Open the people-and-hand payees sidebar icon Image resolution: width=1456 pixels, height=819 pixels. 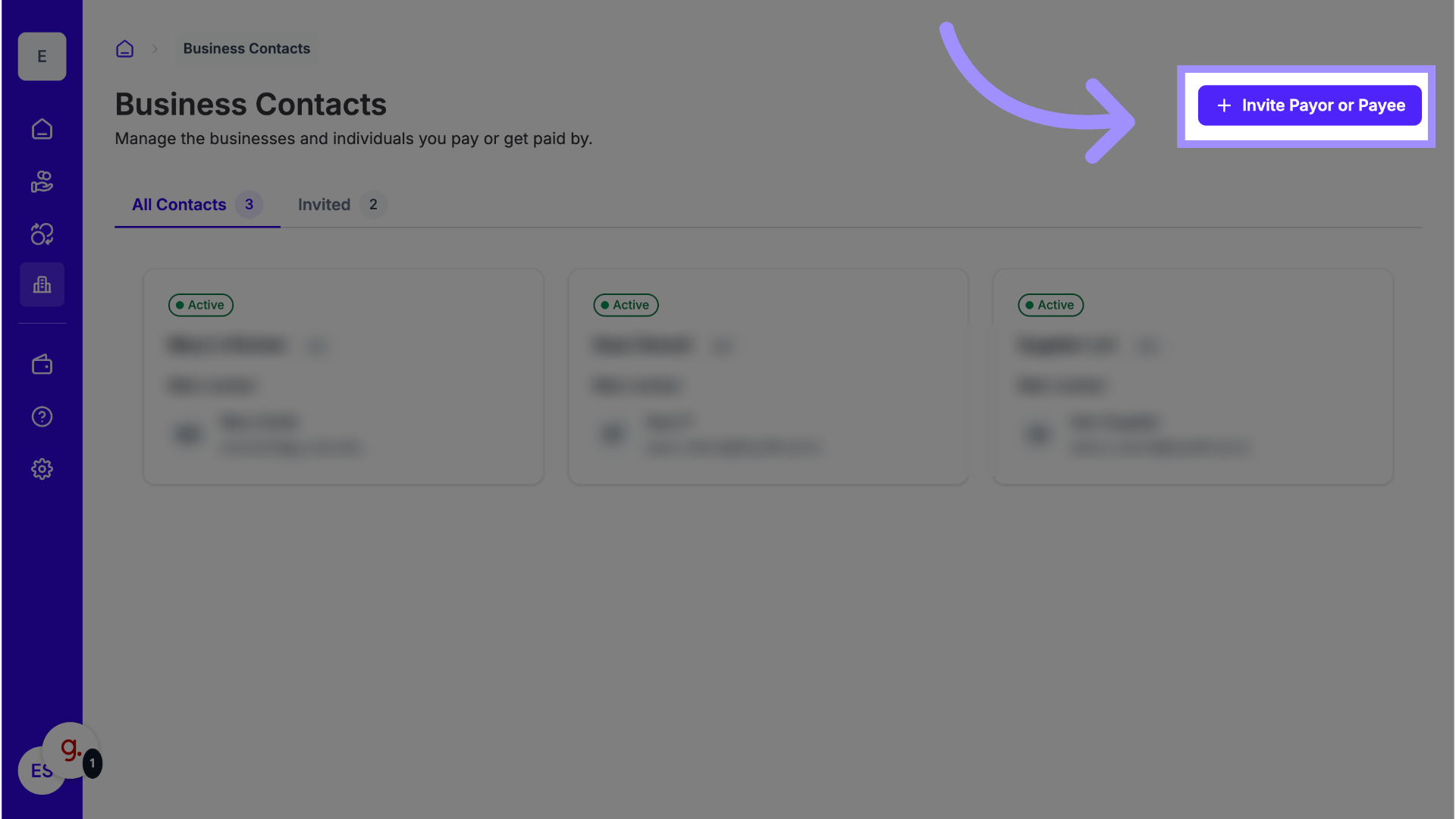pyautogui.click(x=42, y=182)
